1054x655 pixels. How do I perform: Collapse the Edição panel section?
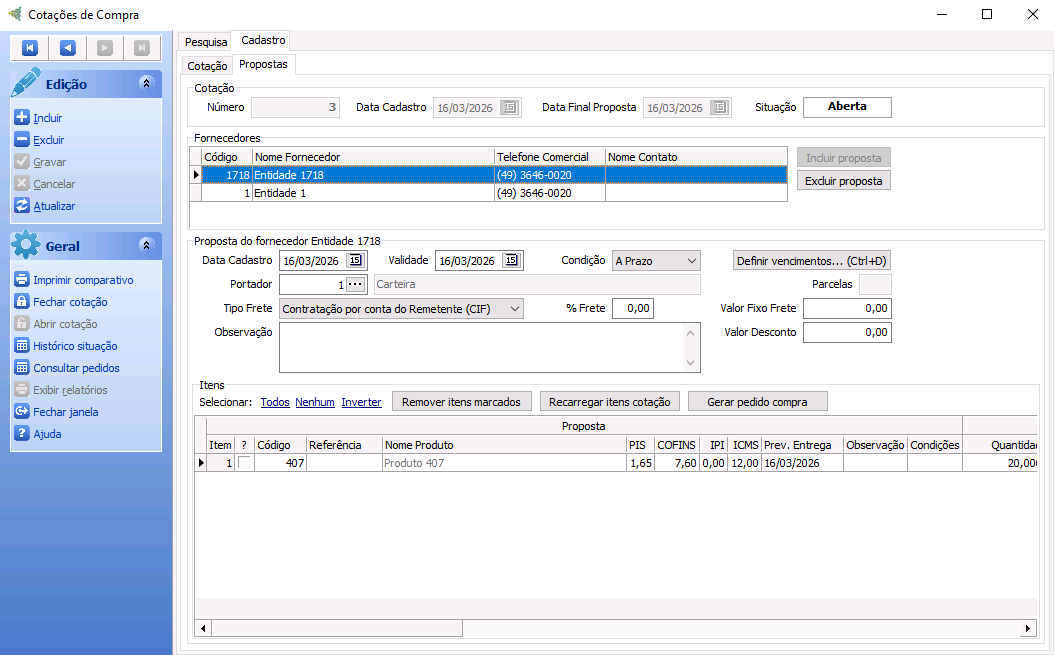pos(146,84)
